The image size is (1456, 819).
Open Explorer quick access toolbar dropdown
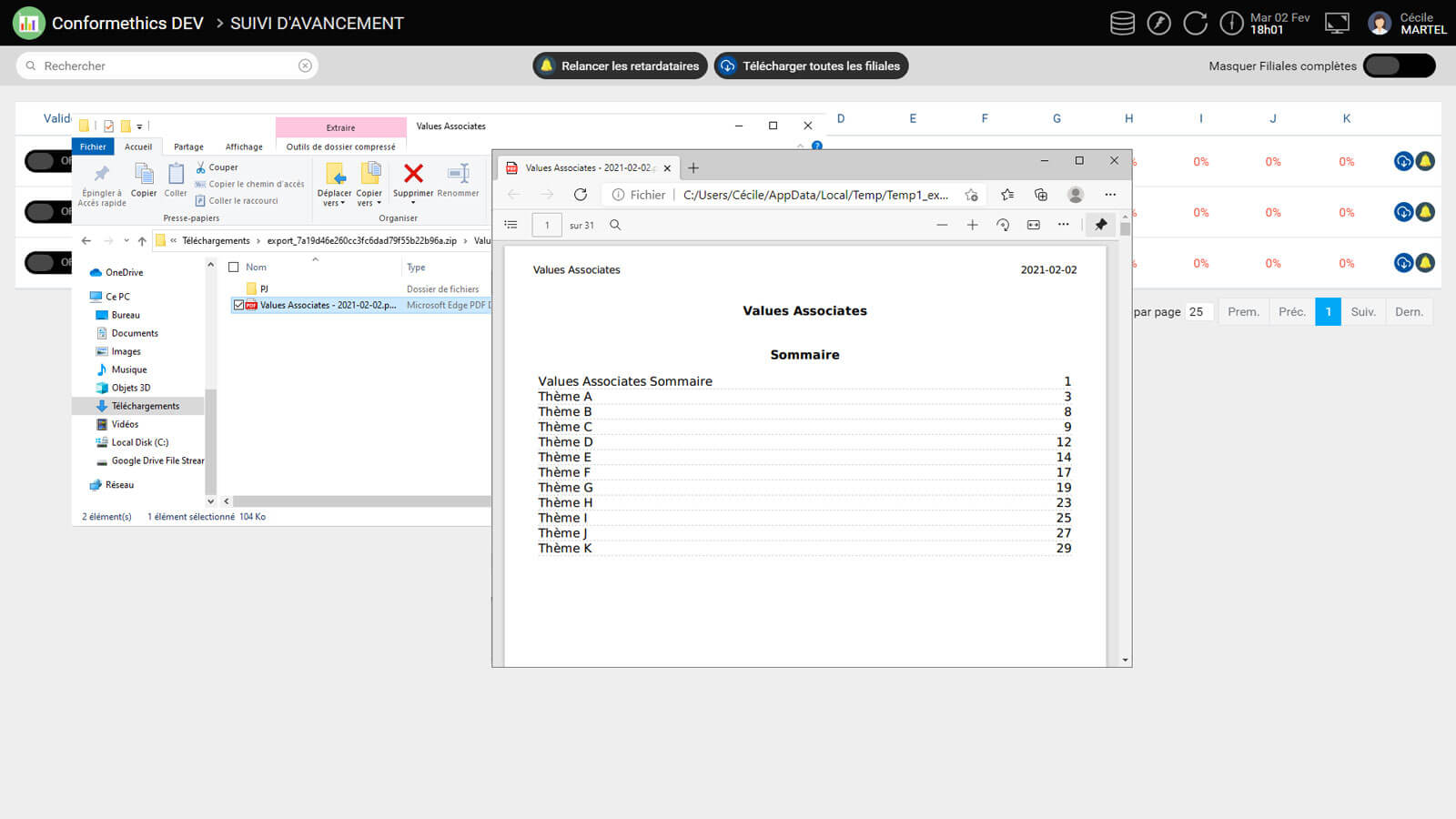(x=139, y=126)
